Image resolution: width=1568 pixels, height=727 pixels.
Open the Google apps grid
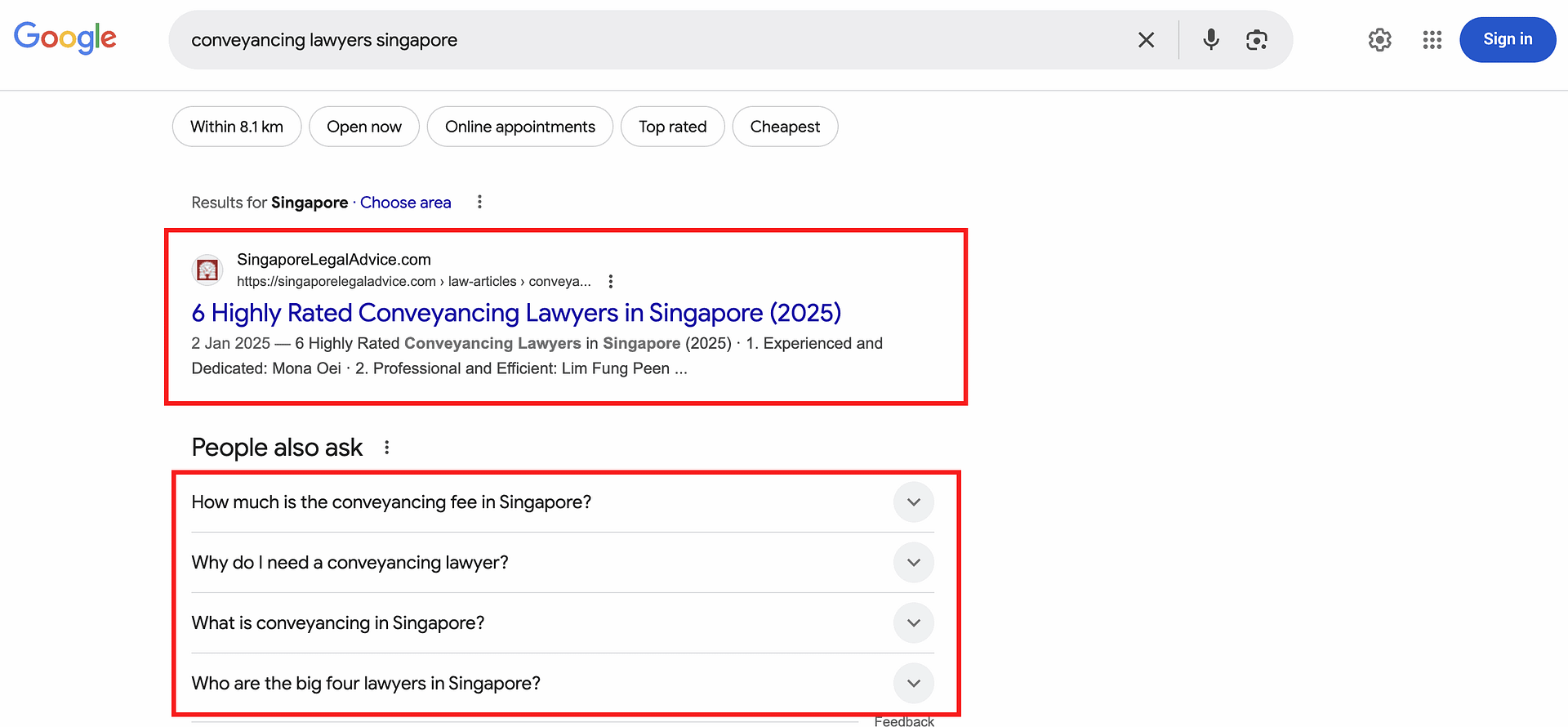1432,40
